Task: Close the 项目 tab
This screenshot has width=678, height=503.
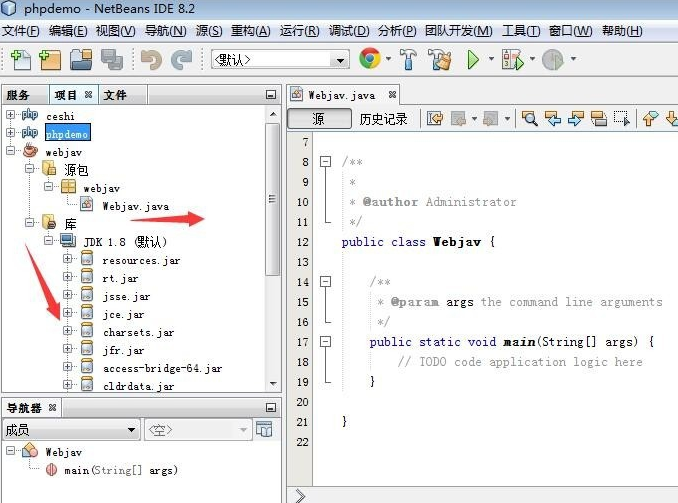Action: tap(88, 94)
